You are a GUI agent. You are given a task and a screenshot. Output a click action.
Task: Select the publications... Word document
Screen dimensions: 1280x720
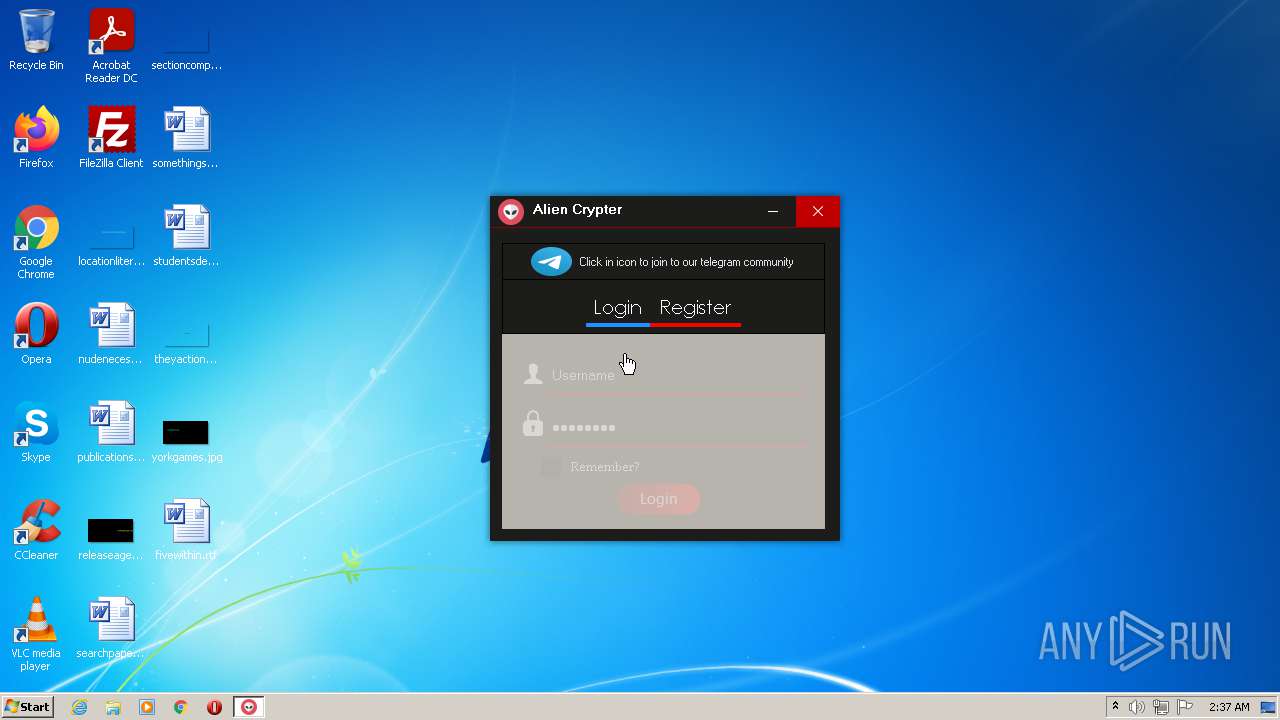tap(111, 432)
